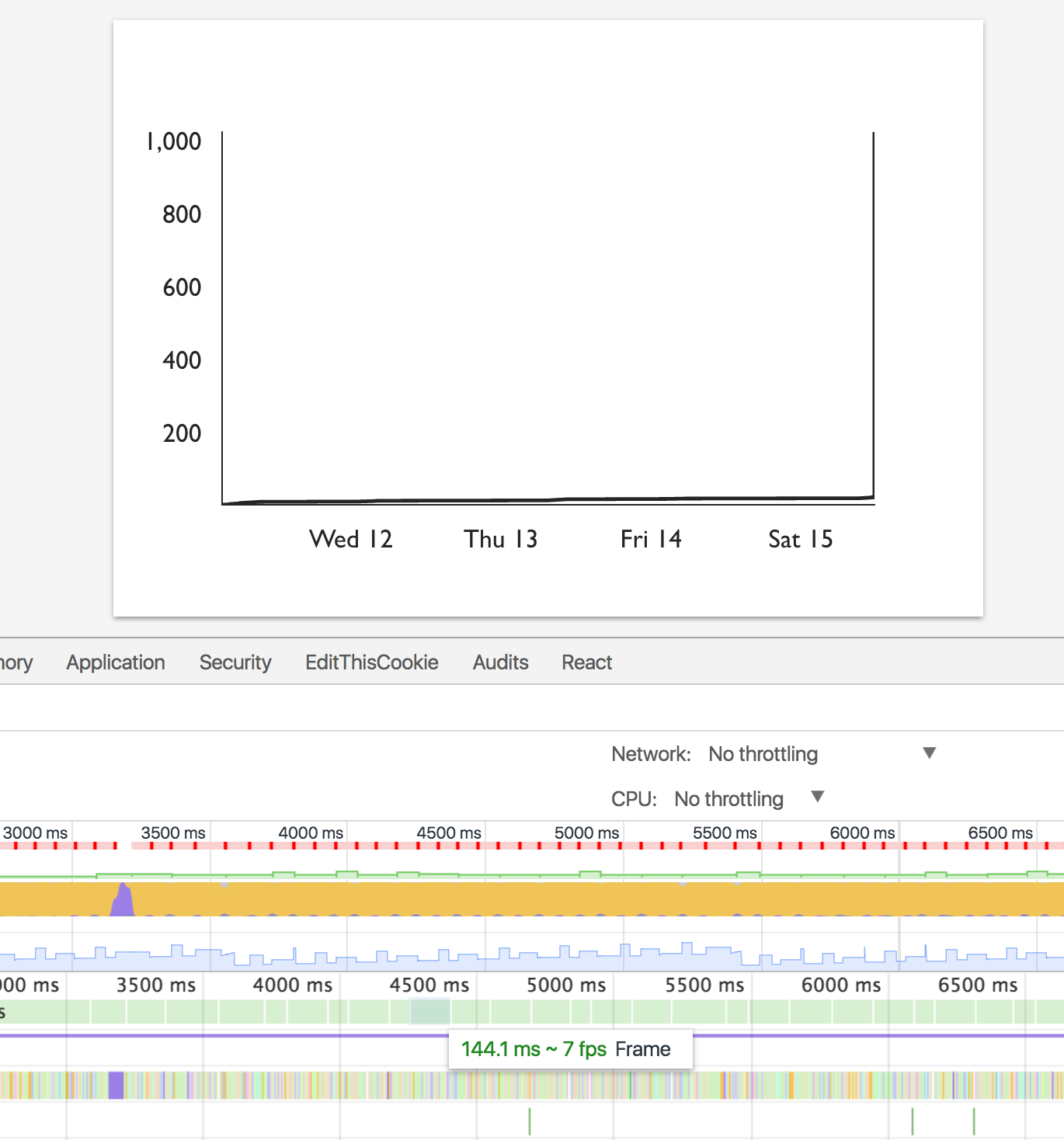
Task: Switch to the Security tab
Action: coord(235,662)
